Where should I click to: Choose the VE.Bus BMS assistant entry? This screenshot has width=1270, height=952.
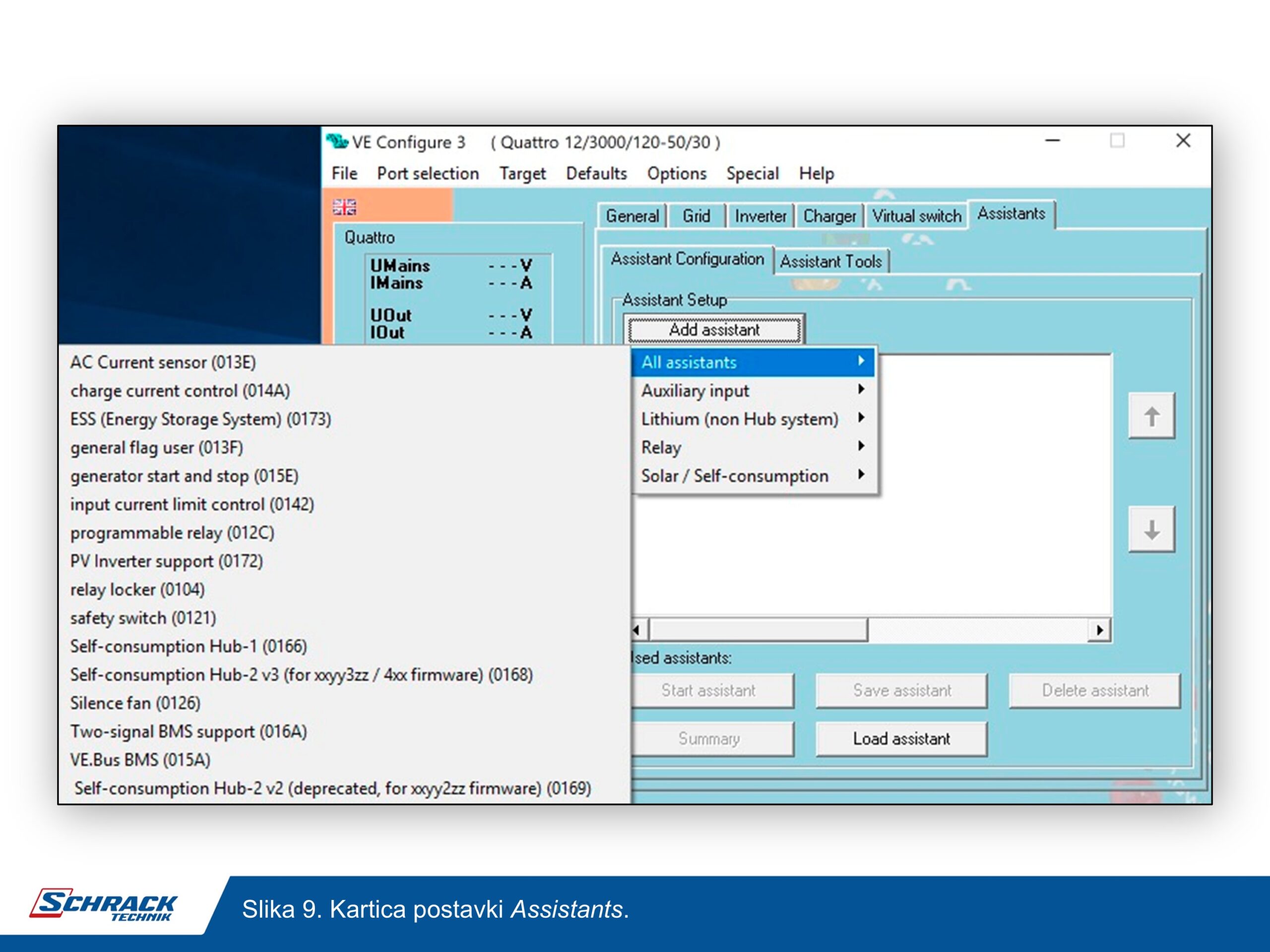pos(140,760)
